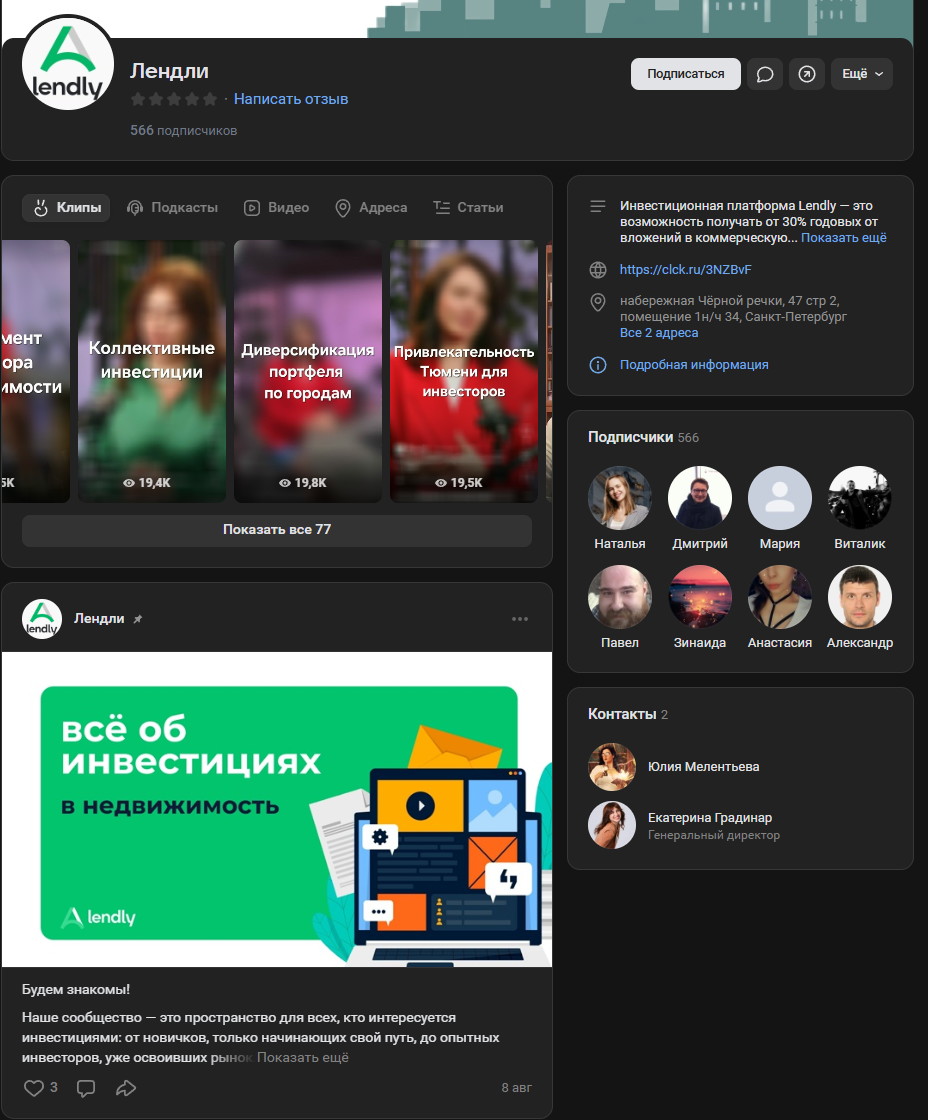The height and width of the screenshot is (1120, 928).
Task: Click the location pin icon beside the address
Action: click(598, 303)
